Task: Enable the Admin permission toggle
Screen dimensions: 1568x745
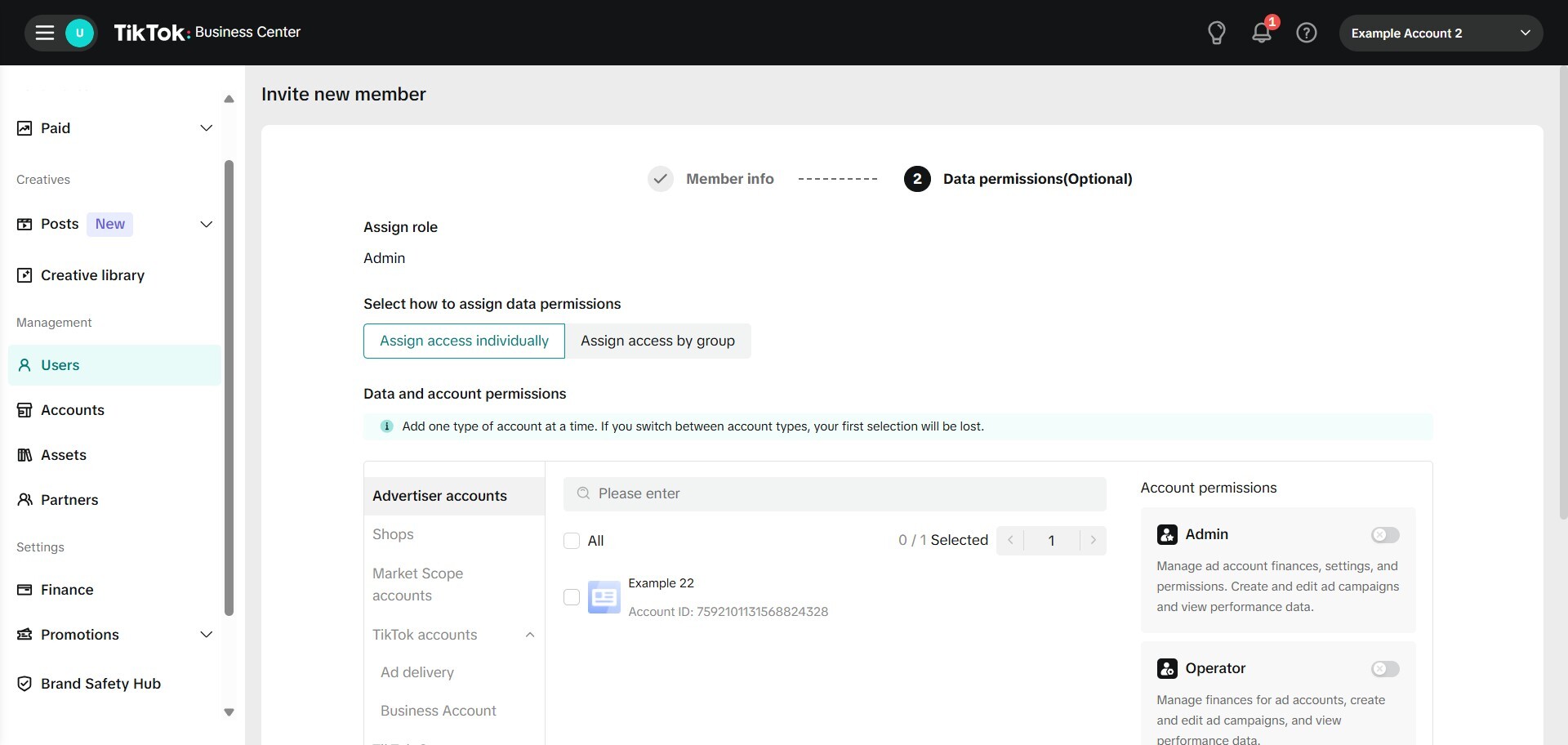Action: tap(1384, 535)
